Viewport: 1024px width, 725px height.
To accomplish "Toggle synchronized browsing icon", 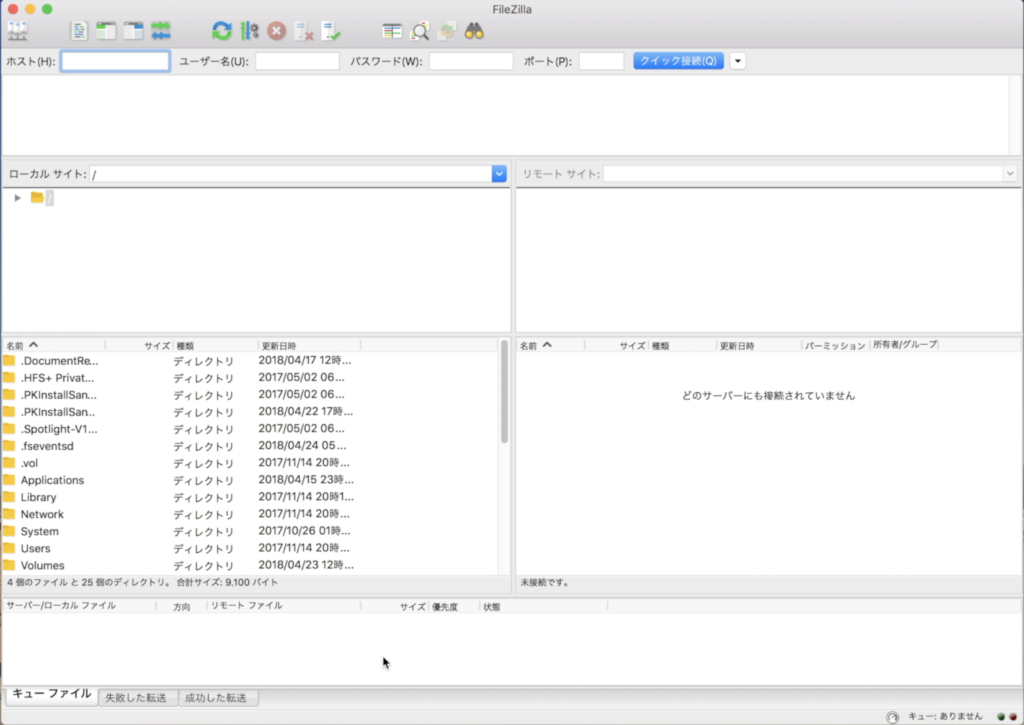I will (447, 31).
